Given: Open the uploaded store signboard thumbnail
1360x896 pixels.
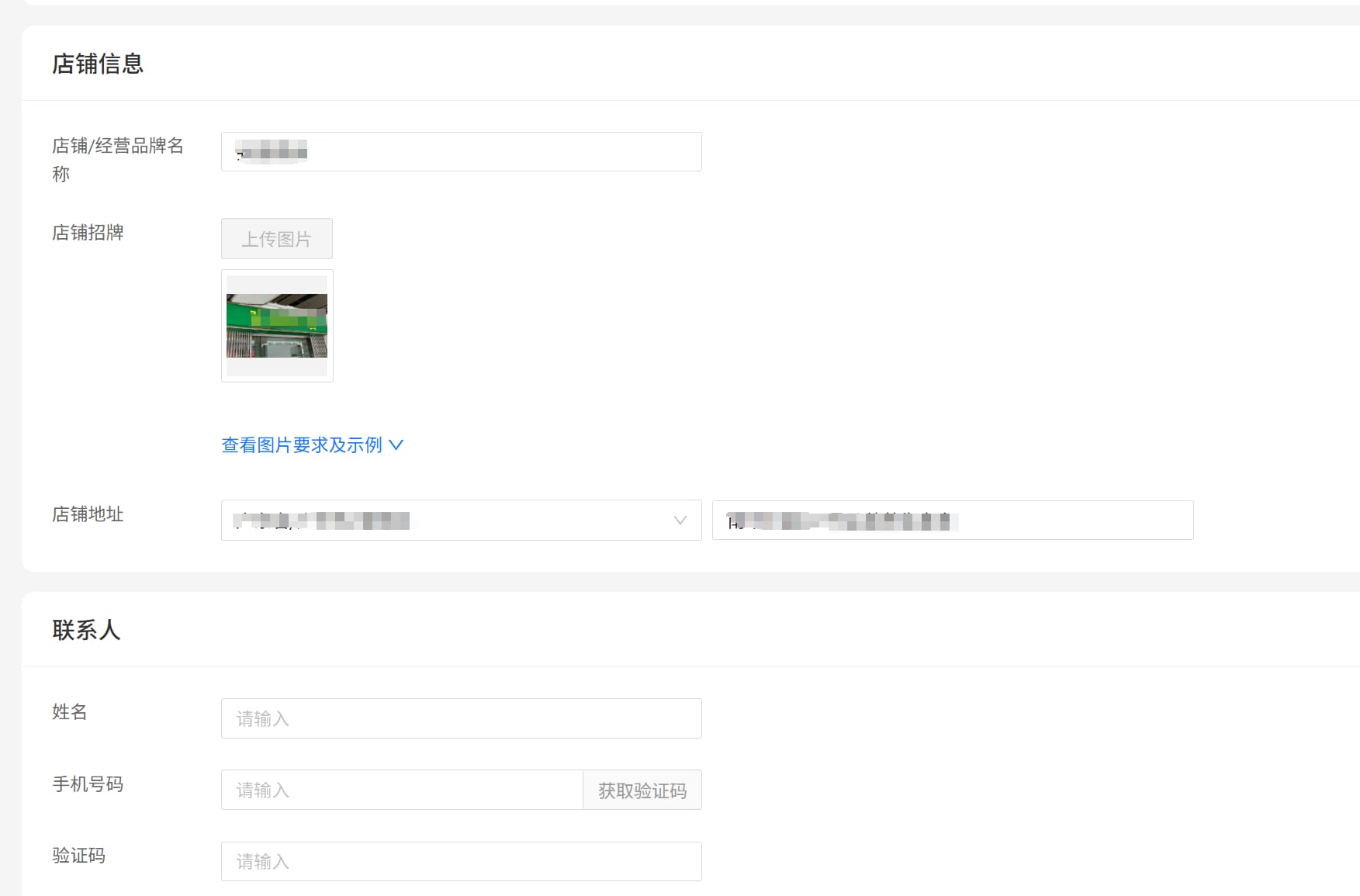Looking at the screenshot, I should pyautogui.click(x=277, y=326).
